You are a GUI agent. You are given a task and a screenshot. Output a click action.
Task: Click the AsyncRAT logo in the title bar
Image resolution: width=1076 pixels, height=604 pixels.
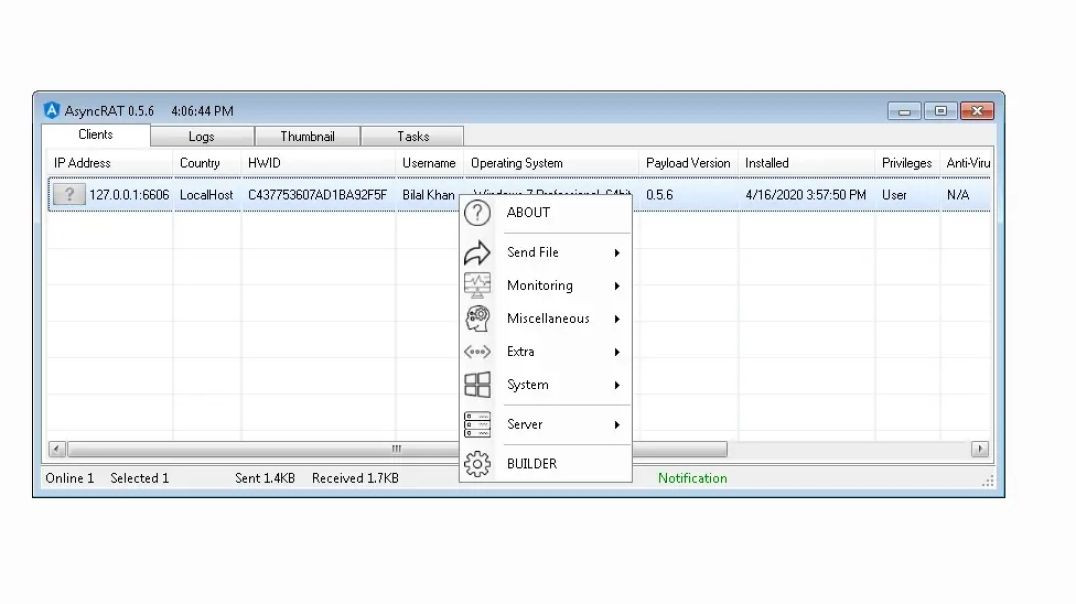coord(51,110)
